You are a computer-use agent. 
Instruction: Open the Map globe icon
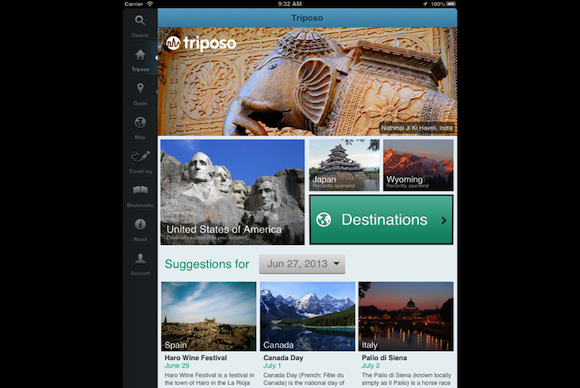(x=140, y=122)
